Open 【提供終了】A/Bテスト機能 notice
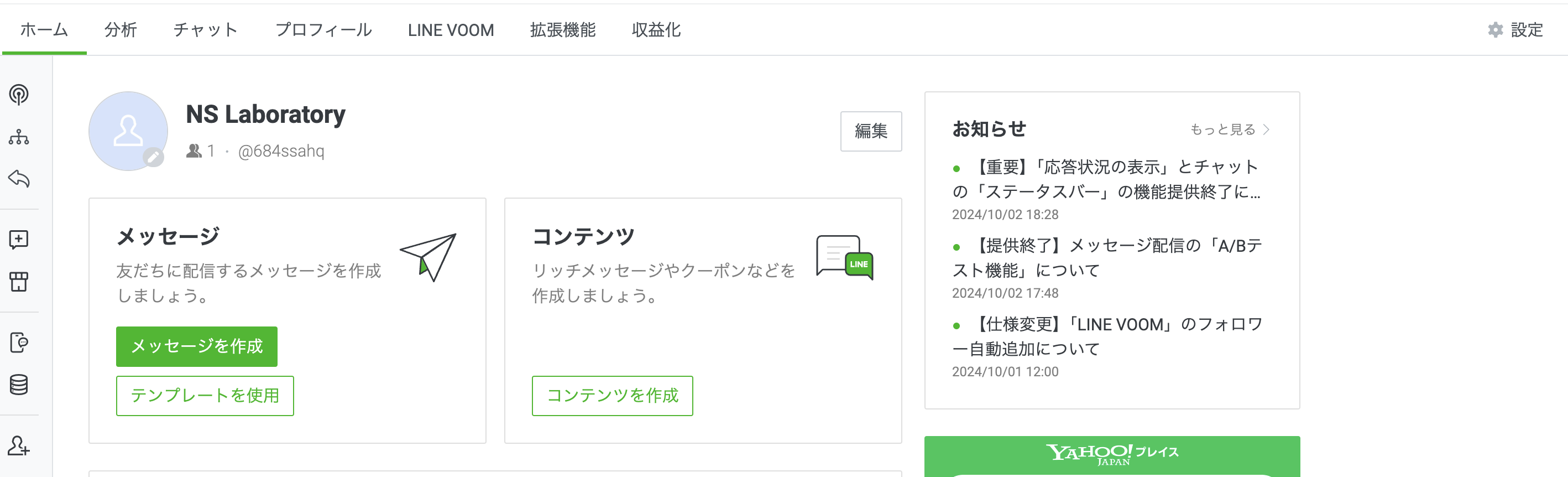This screenshot has width=1568, height=477. [1108, 258]
